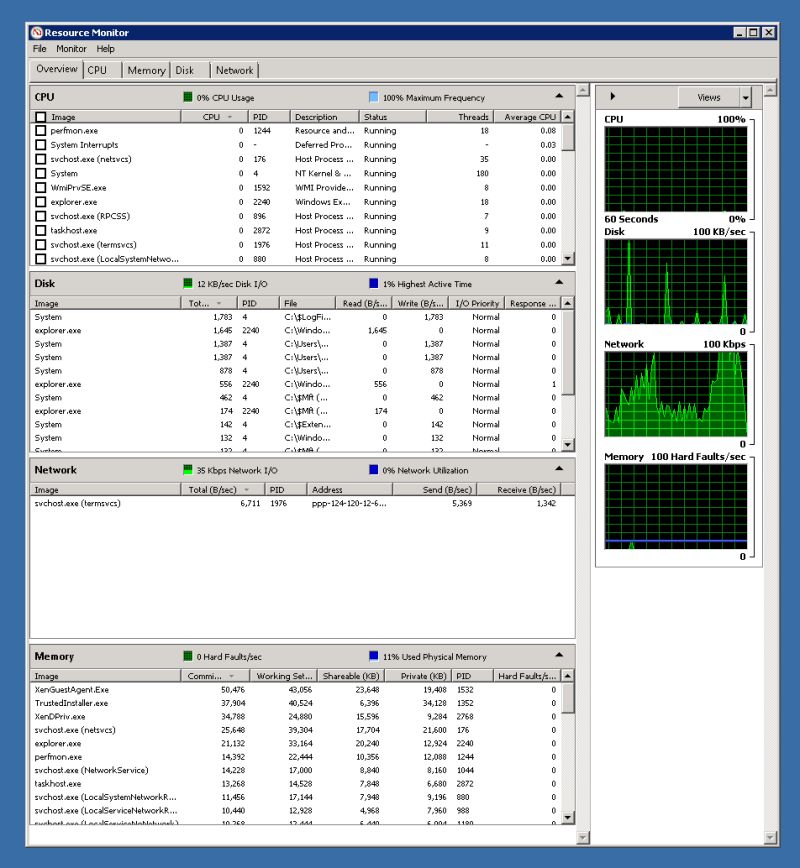This screenshot has height=868, width=800.
Task: Check the explorer.exe process checkbox
Action: tap(40, 201)
